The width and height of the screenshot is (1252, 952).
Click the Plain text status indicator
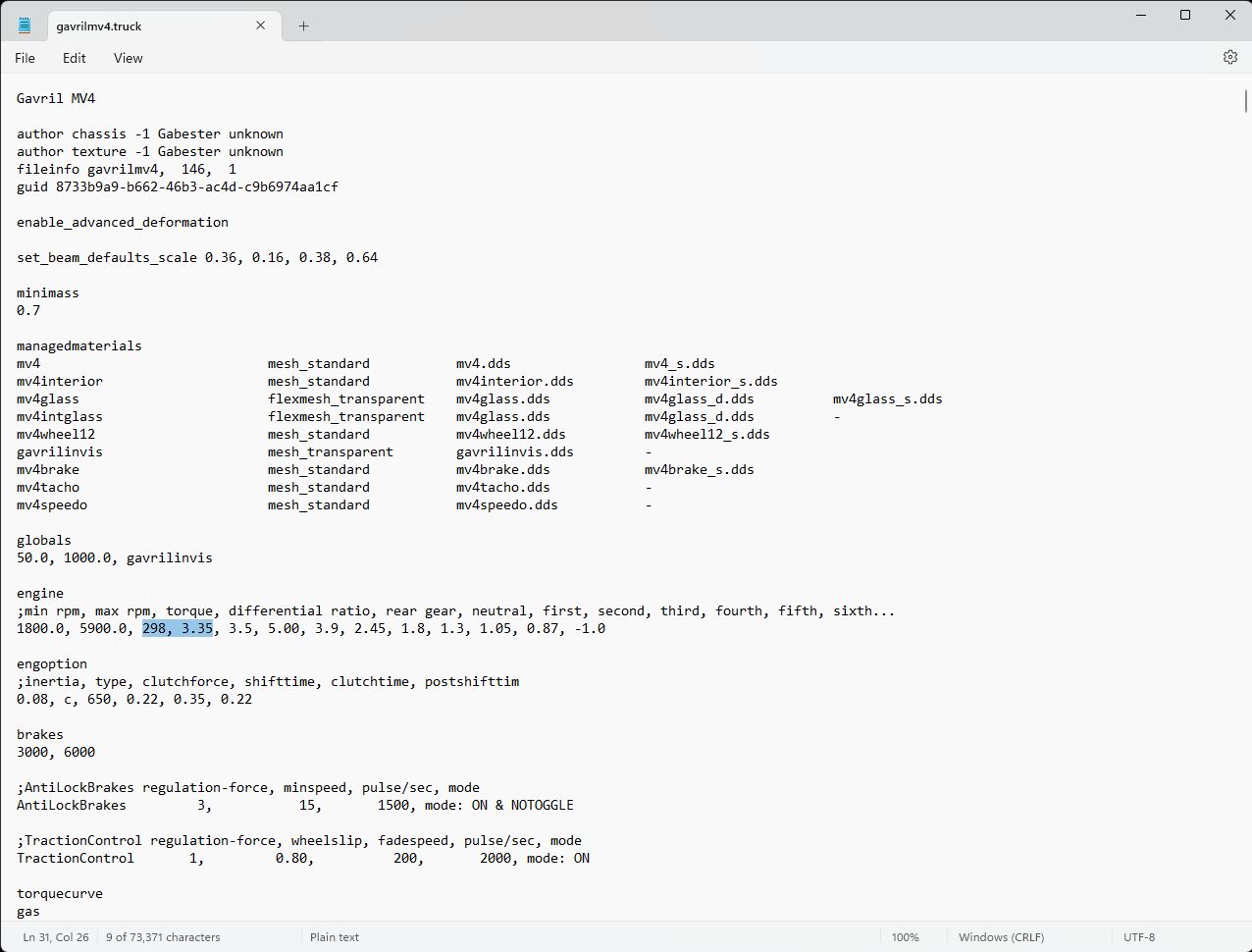[x=335, y=937]
